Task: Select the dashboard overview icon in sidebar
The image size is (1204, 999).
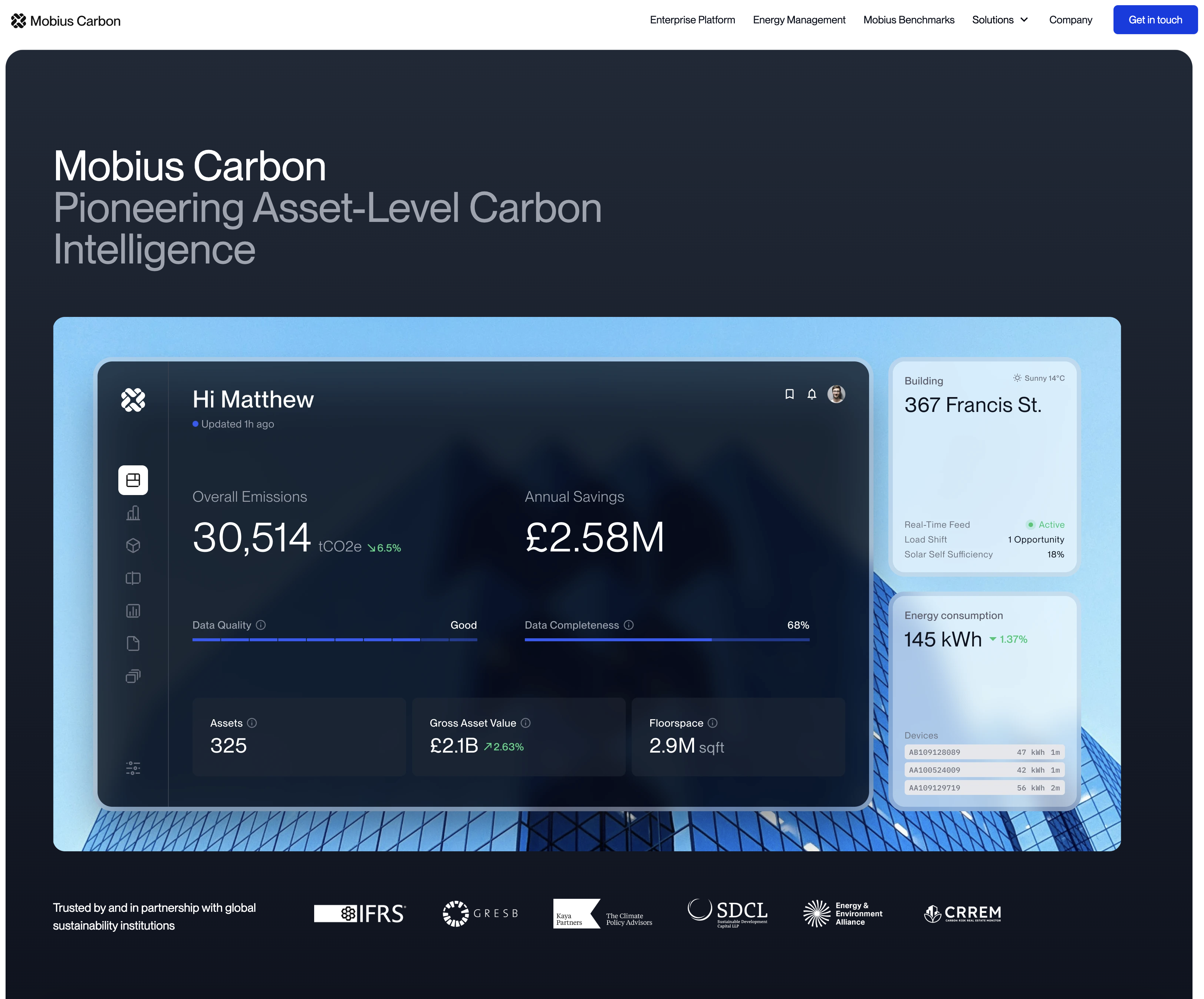Action: (x=132, y=481)
